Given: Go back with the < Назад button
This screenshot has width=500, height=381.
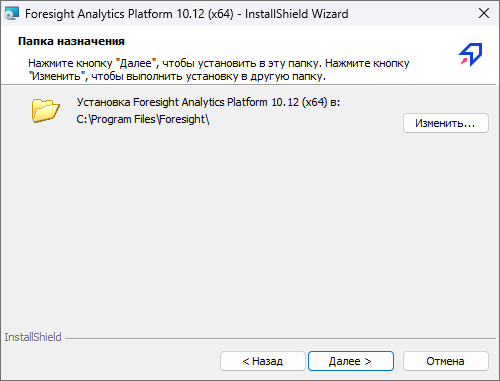Looking at the screenshot, I should click(263, 361).
